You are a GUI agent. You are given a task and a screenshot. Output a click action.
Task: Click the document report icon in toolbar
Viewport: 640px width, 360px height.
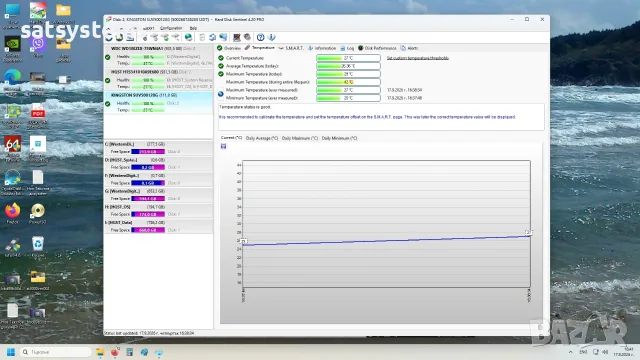[202, 38]
